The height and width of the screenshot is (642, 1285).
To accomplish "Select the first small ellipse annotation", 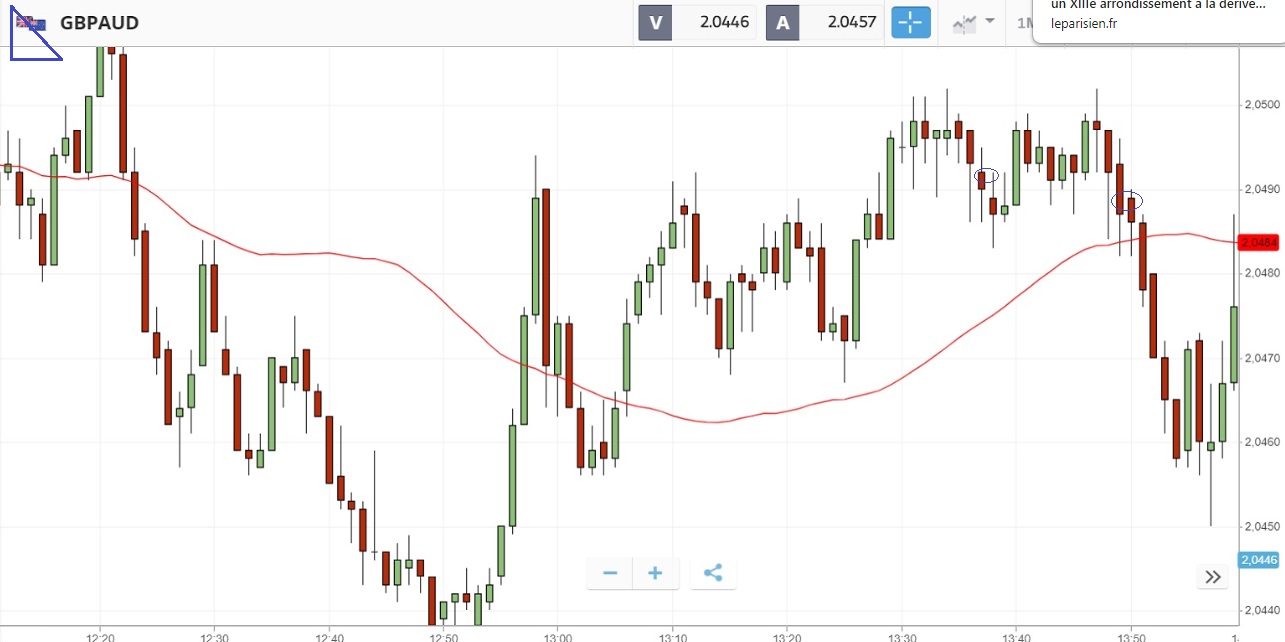I will point(987,176).
